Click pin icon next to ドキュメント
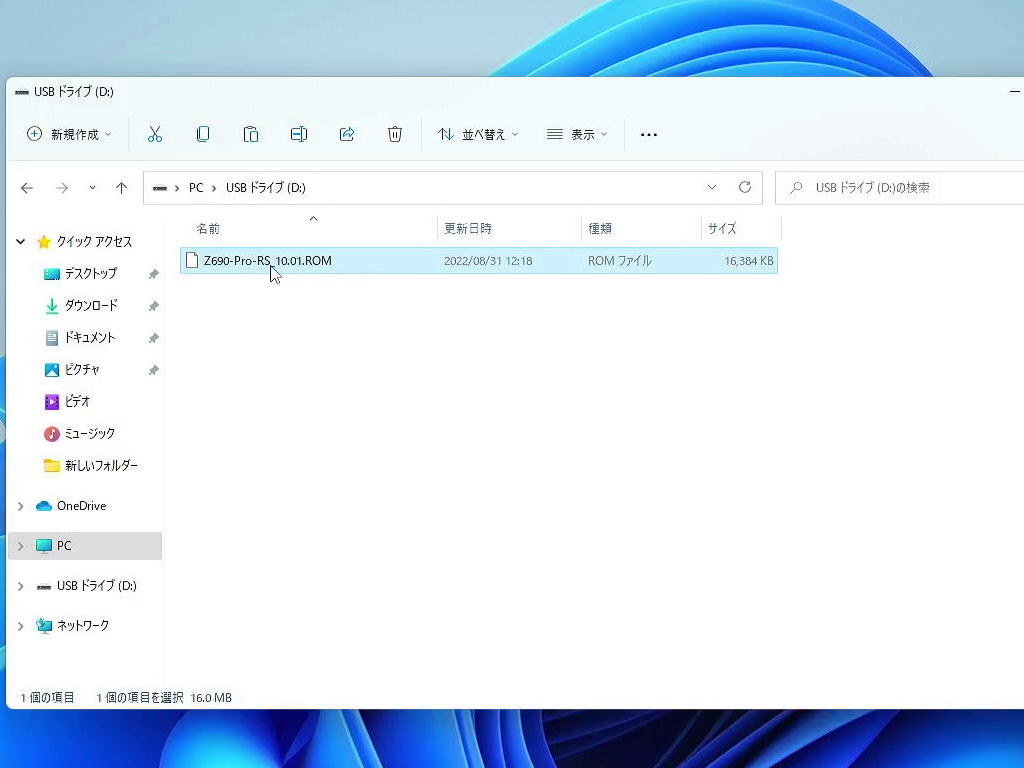The height and width of the screenshot is (768, 1024). pos(153,338)
